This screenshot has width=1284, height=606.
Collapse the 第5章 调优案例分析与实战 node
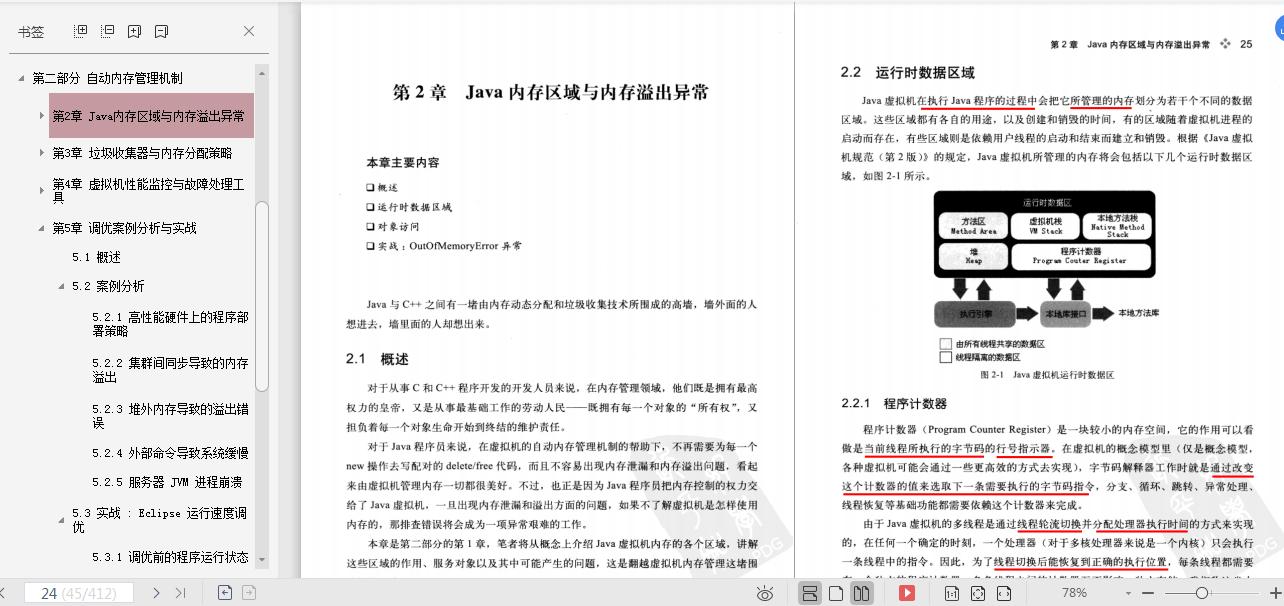tap(41, 228)
